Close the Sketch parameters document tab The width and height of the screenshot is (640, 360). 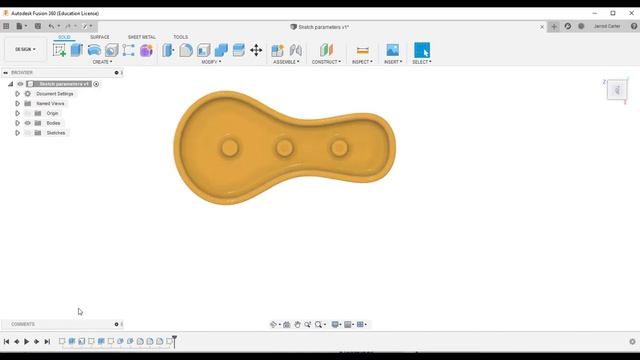tap(542, 27)
